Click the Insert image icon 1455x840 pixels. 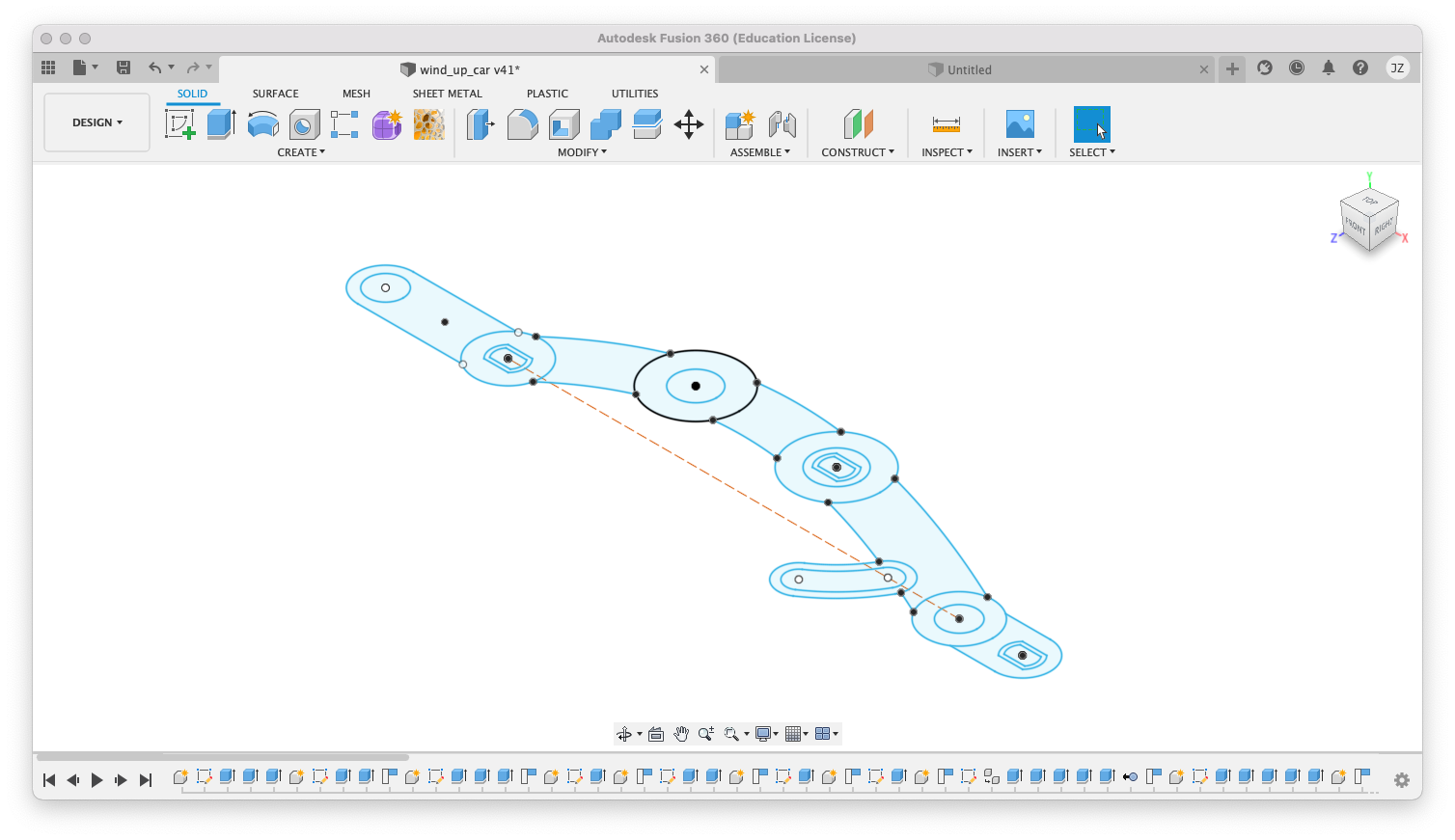[1020, 124]
